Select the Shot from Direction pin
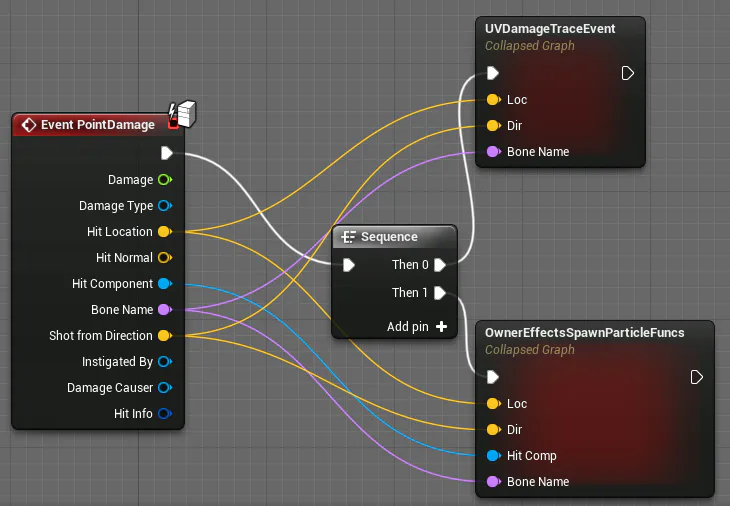Viewport: 730px width, 506px height. [165, 336]
